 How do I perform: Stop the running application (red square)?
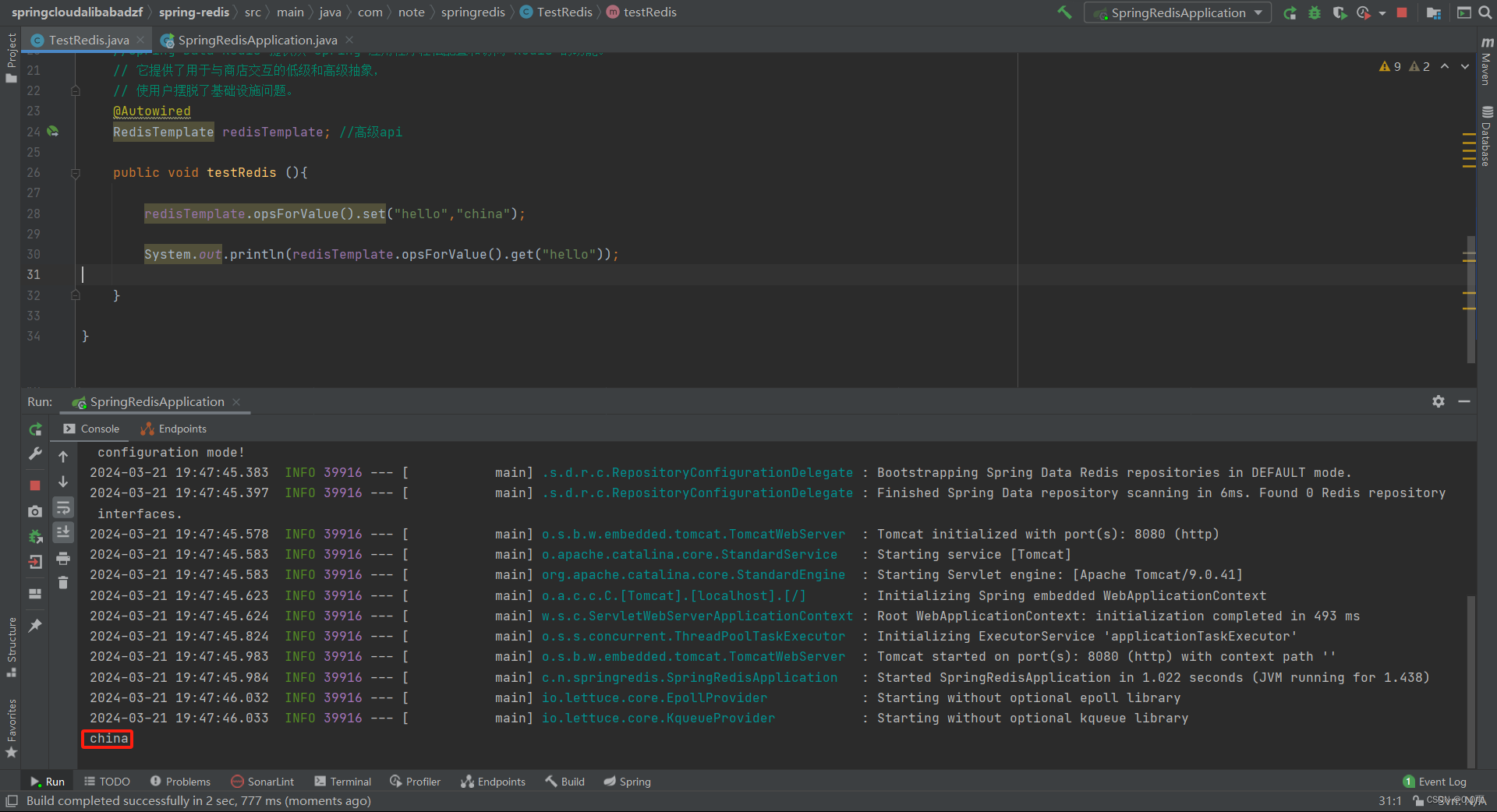coord(1401,12)
